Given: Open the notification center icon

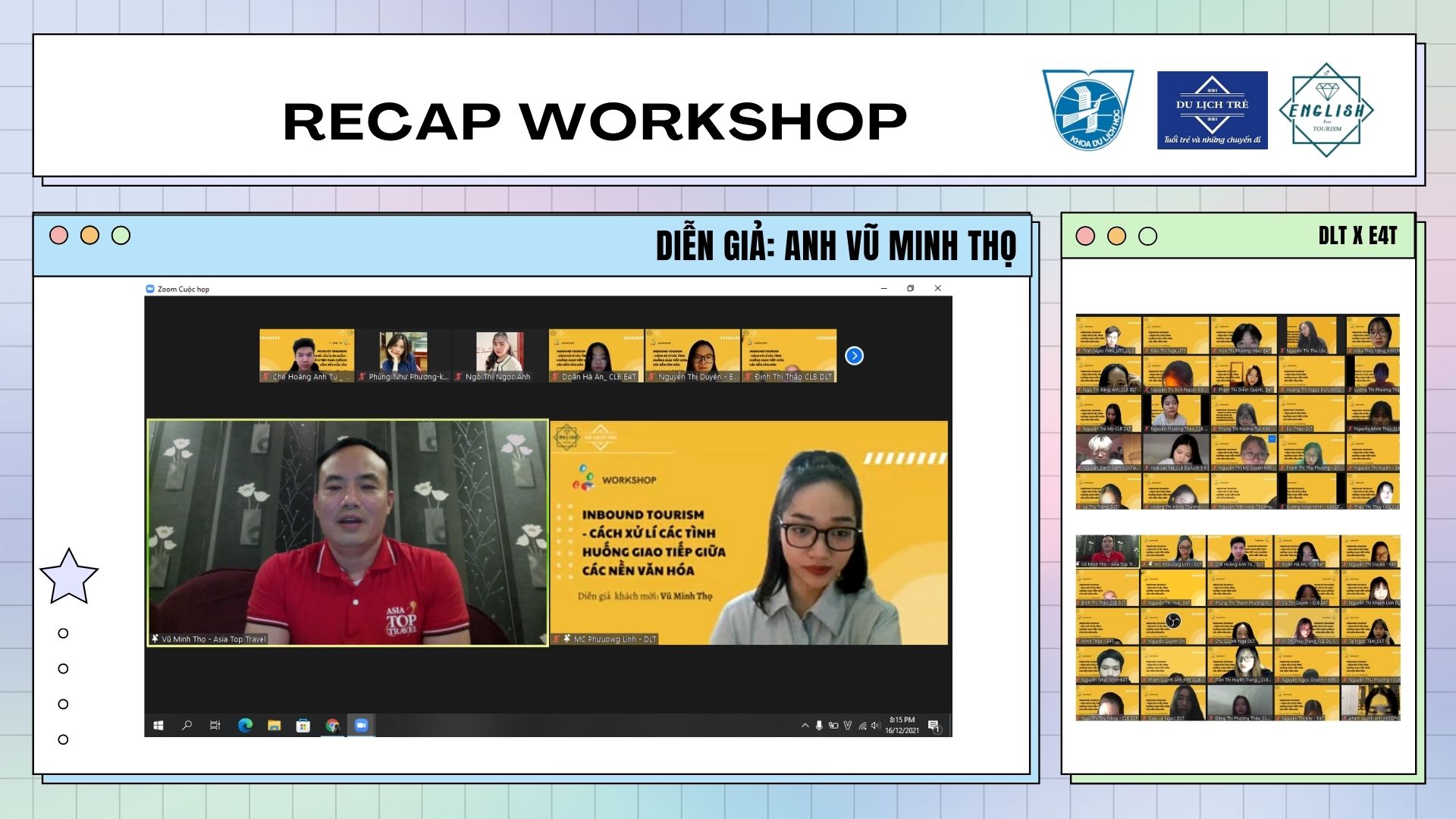Looking at the screenshot, I should click(x=935, y=726).
